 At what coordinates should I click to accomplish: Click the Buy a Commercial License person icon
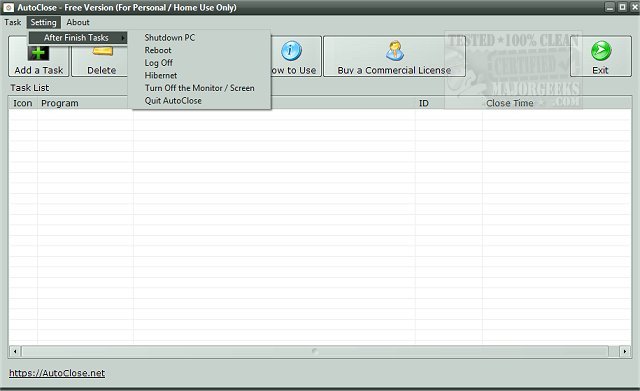[395, 51]
